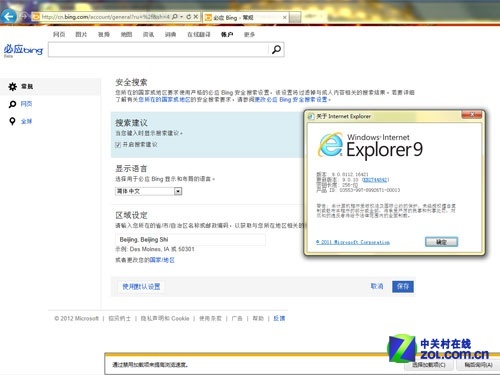
Task: Click the 显示语言 section heading
Action: tap(131, 168)
